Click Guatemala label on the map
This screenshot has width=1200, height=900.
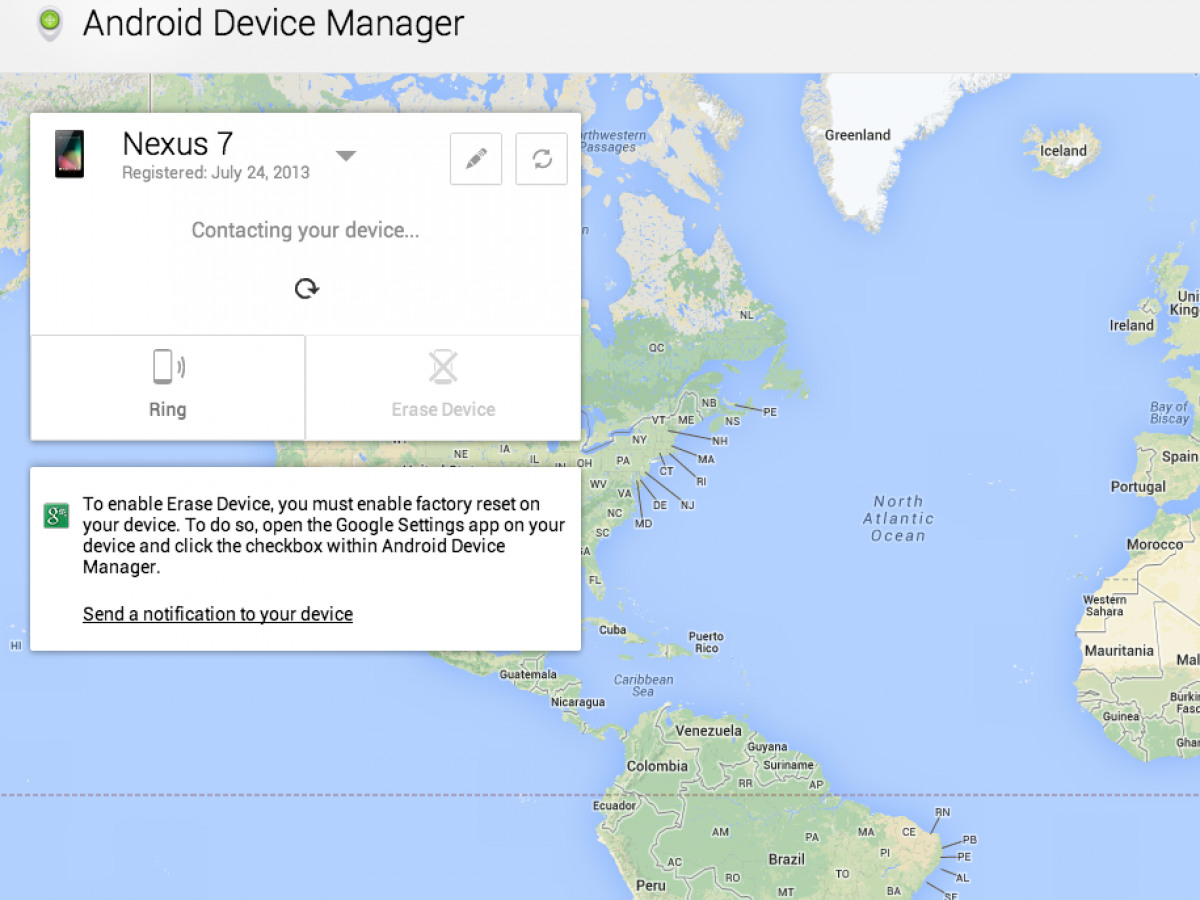(528, 674)
